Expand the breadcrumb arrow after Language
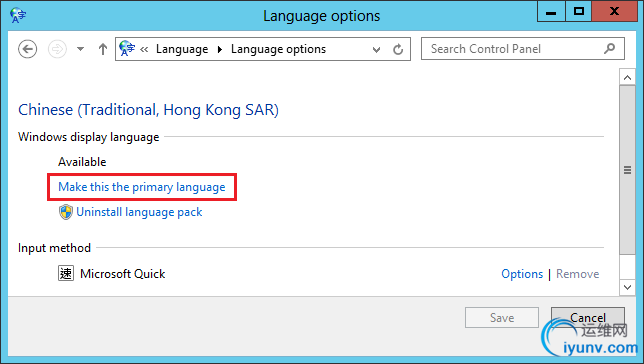Screen dimensions: 644x364 220,49
